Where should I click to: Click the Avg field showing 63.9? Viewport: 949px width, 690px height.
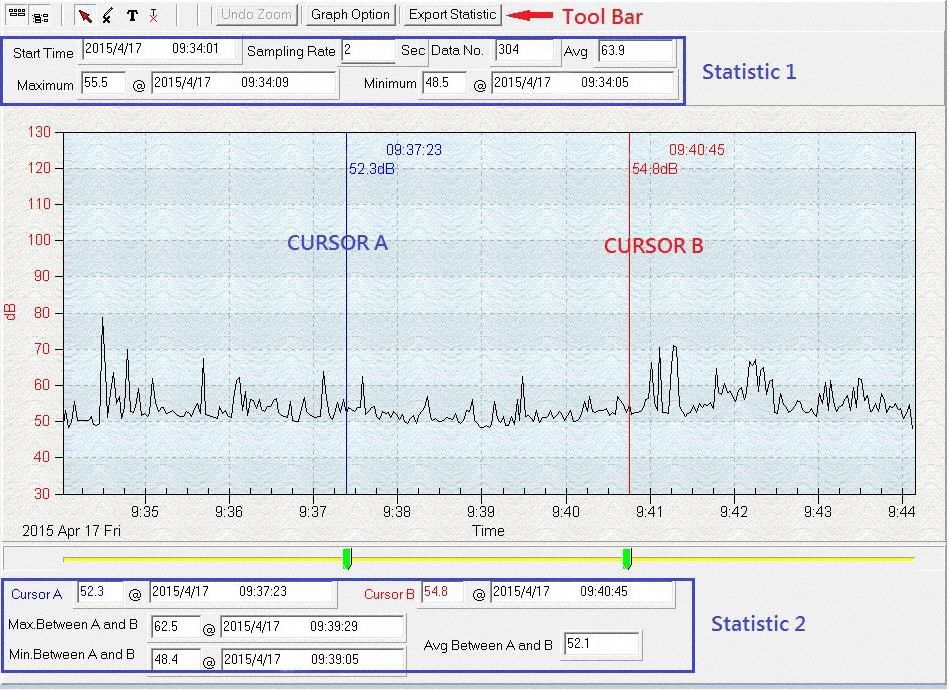click(635, 51)
